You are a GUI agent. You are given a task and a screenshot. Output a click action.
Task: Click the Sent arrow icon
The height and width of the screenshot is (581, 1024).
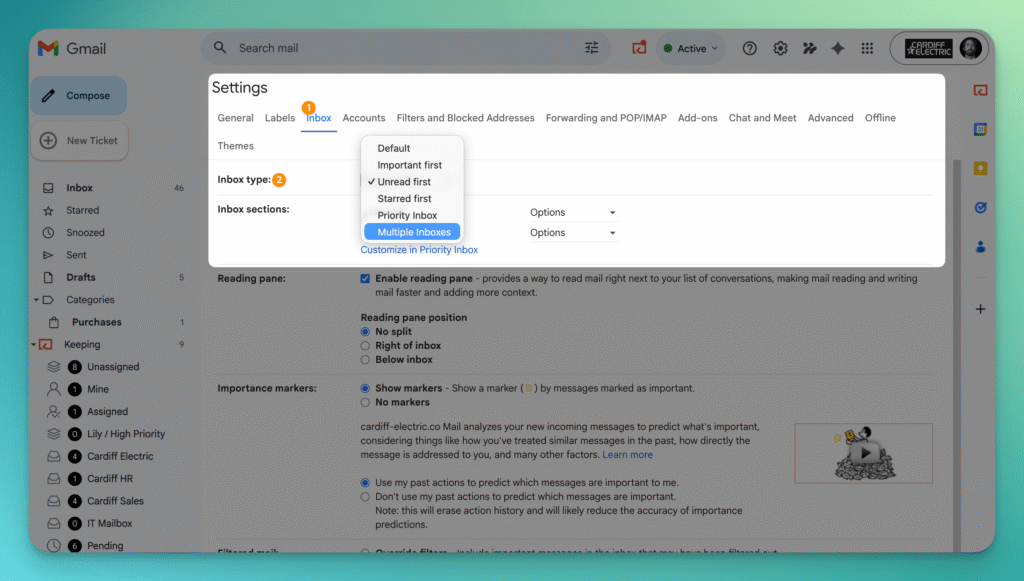48,255
